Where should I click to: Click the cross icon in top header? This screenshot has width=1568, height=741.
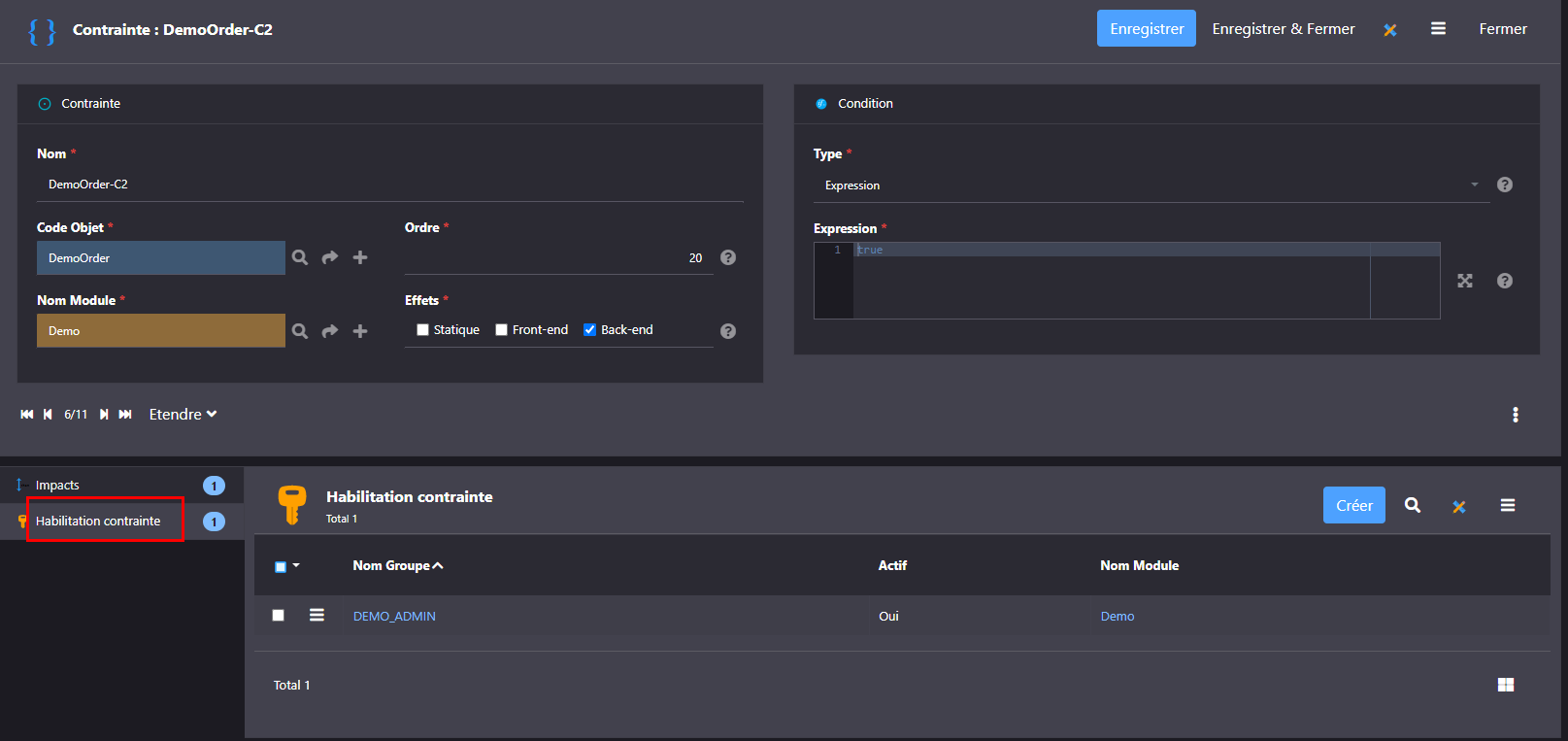tap(1390, 30)
